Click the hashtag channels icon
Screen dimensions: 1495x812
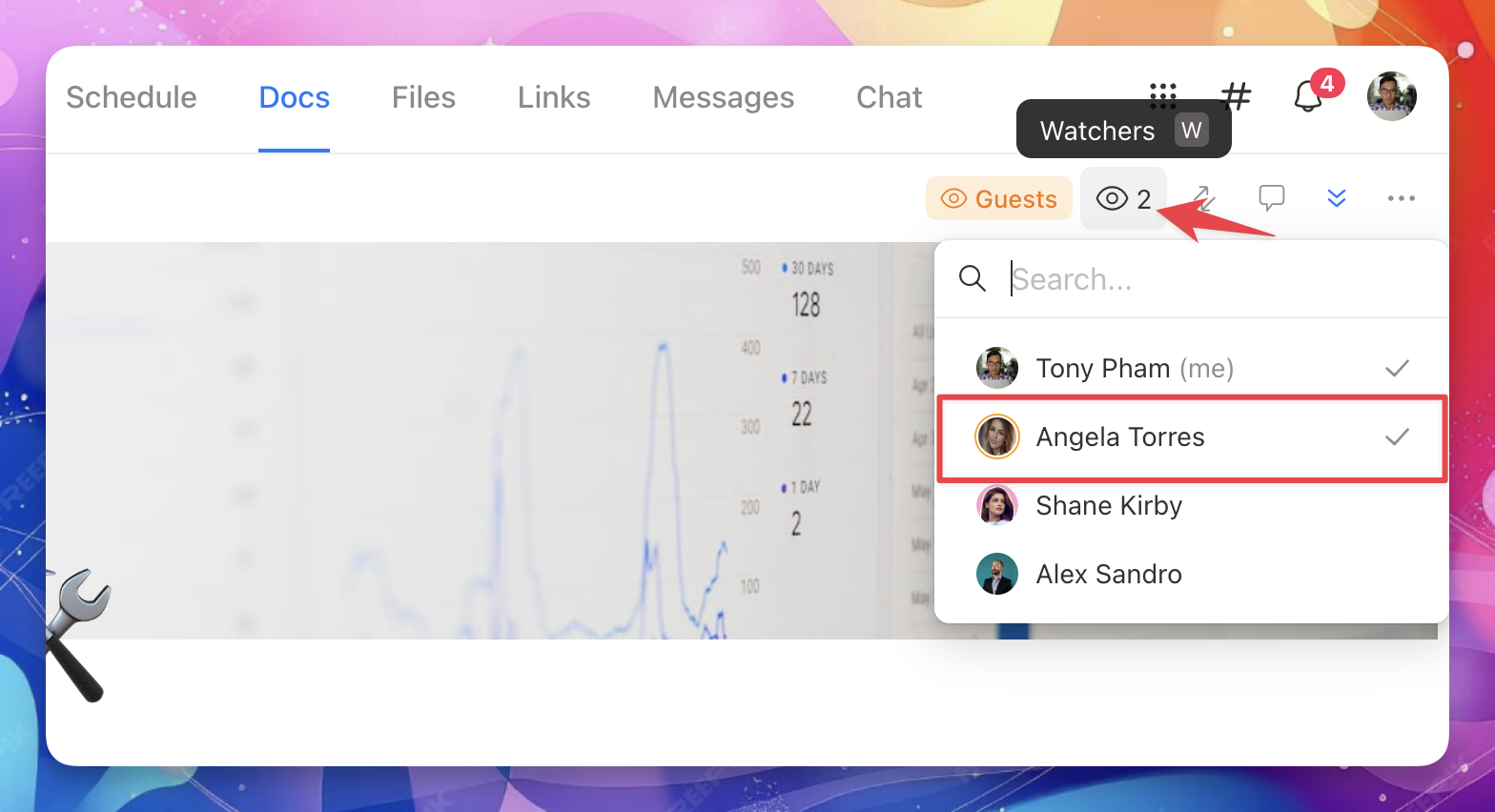coord(1236,95)
